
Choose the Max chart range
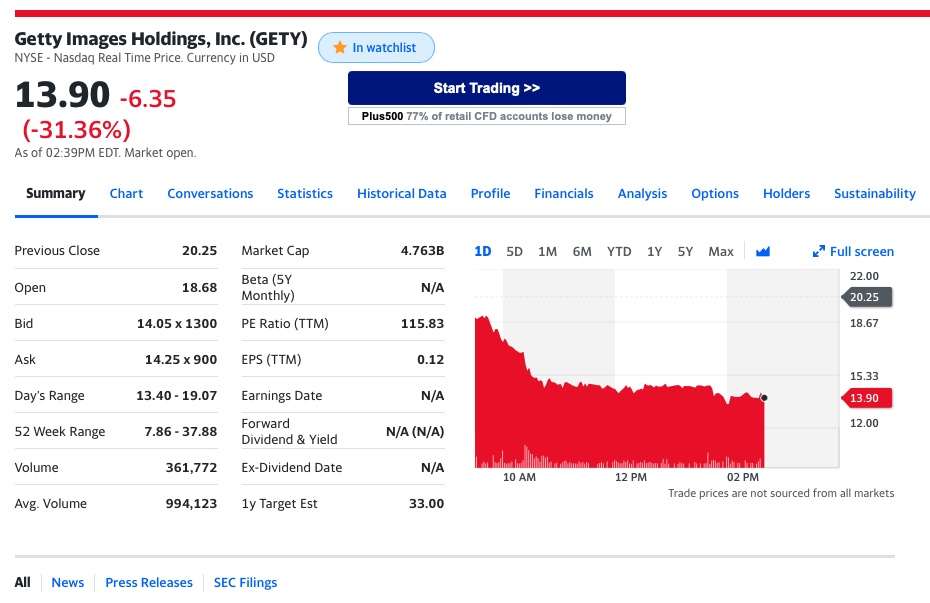pos(721,252)
